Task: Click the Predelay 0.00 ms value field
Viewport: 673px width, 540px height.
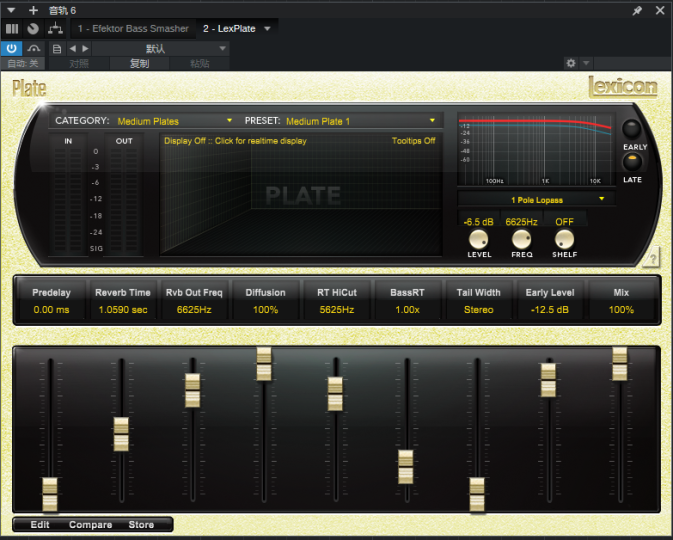Action: (x=50, y=310)
